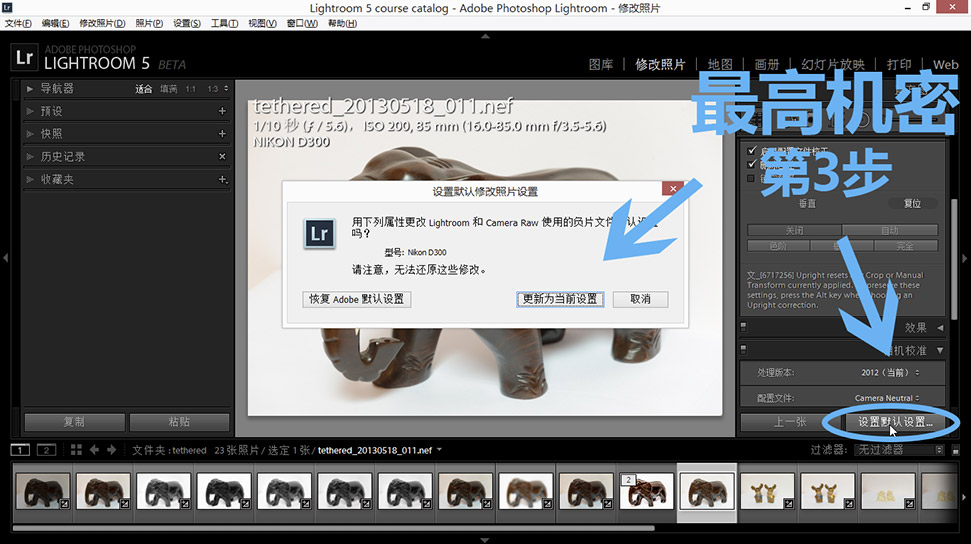Clear history with the X icon
The height and width of the screenshot is (544, 971).
coord(222,157)
